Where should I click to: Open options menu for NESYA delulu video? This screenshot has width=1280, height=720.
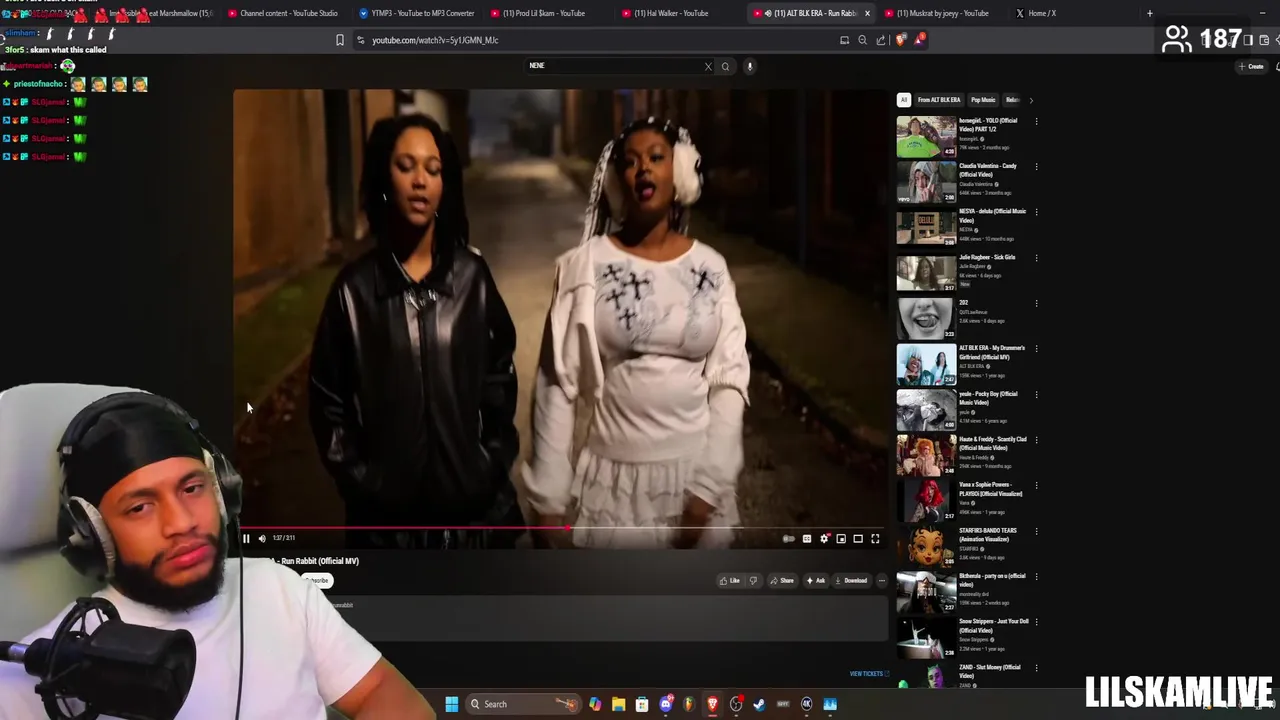[x=1036, y=213]
